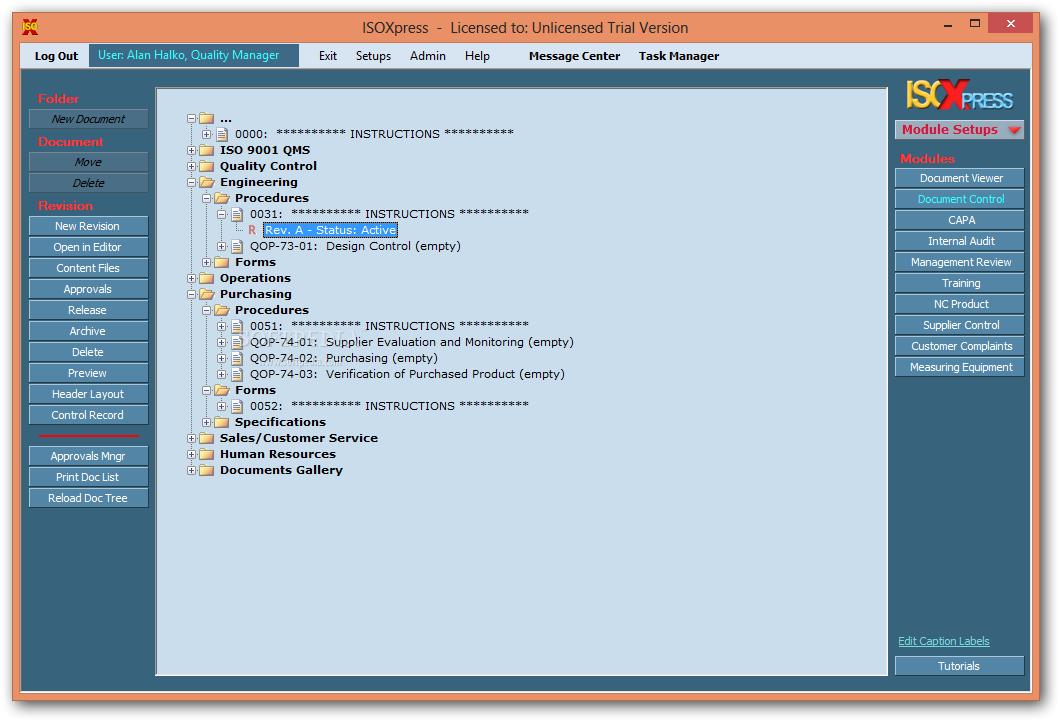Click the Print Doc List button

click(x=88, y=477)
